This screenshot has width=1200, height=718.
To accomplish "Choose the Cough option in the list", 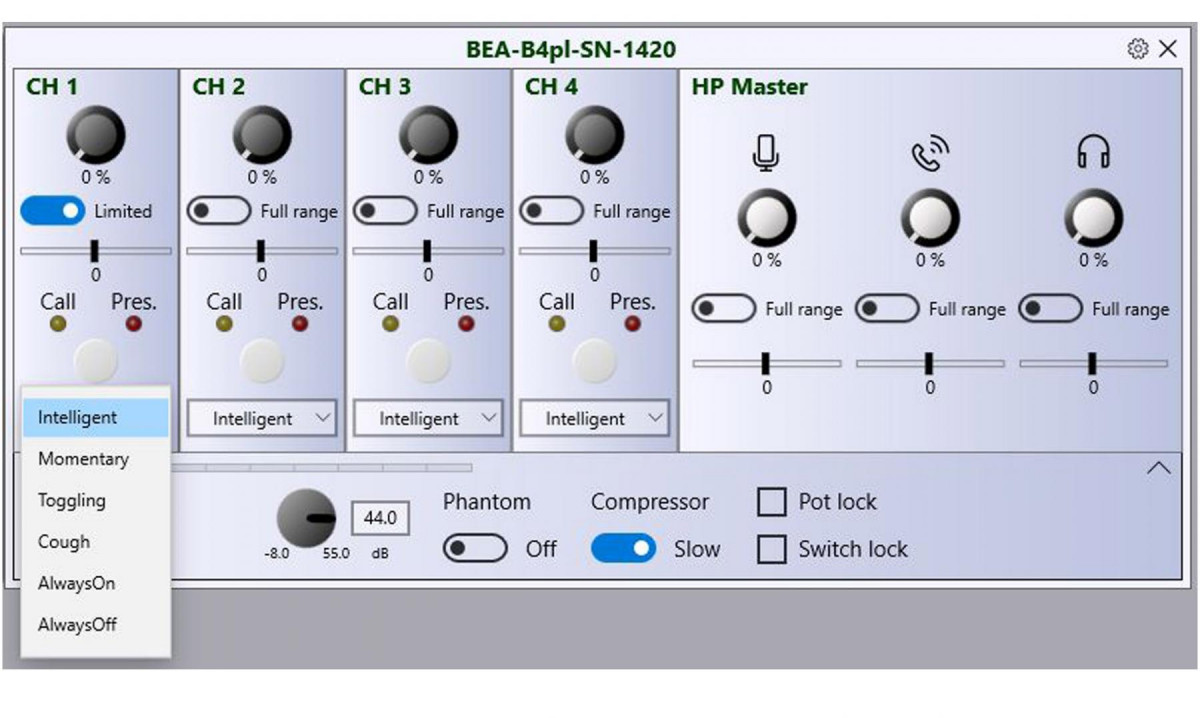I will click(x=64, y=542).
